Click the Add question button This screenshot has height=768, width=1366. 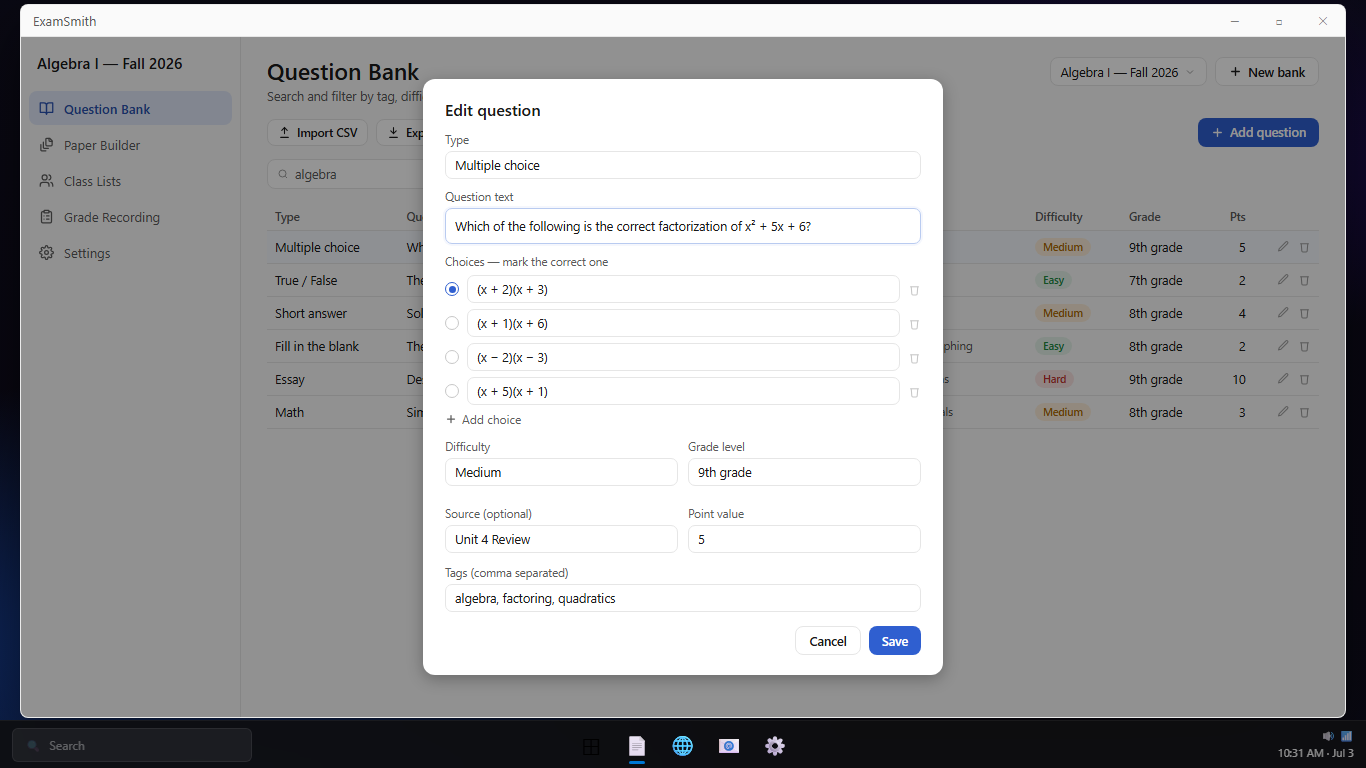[x=1258, y=132]
